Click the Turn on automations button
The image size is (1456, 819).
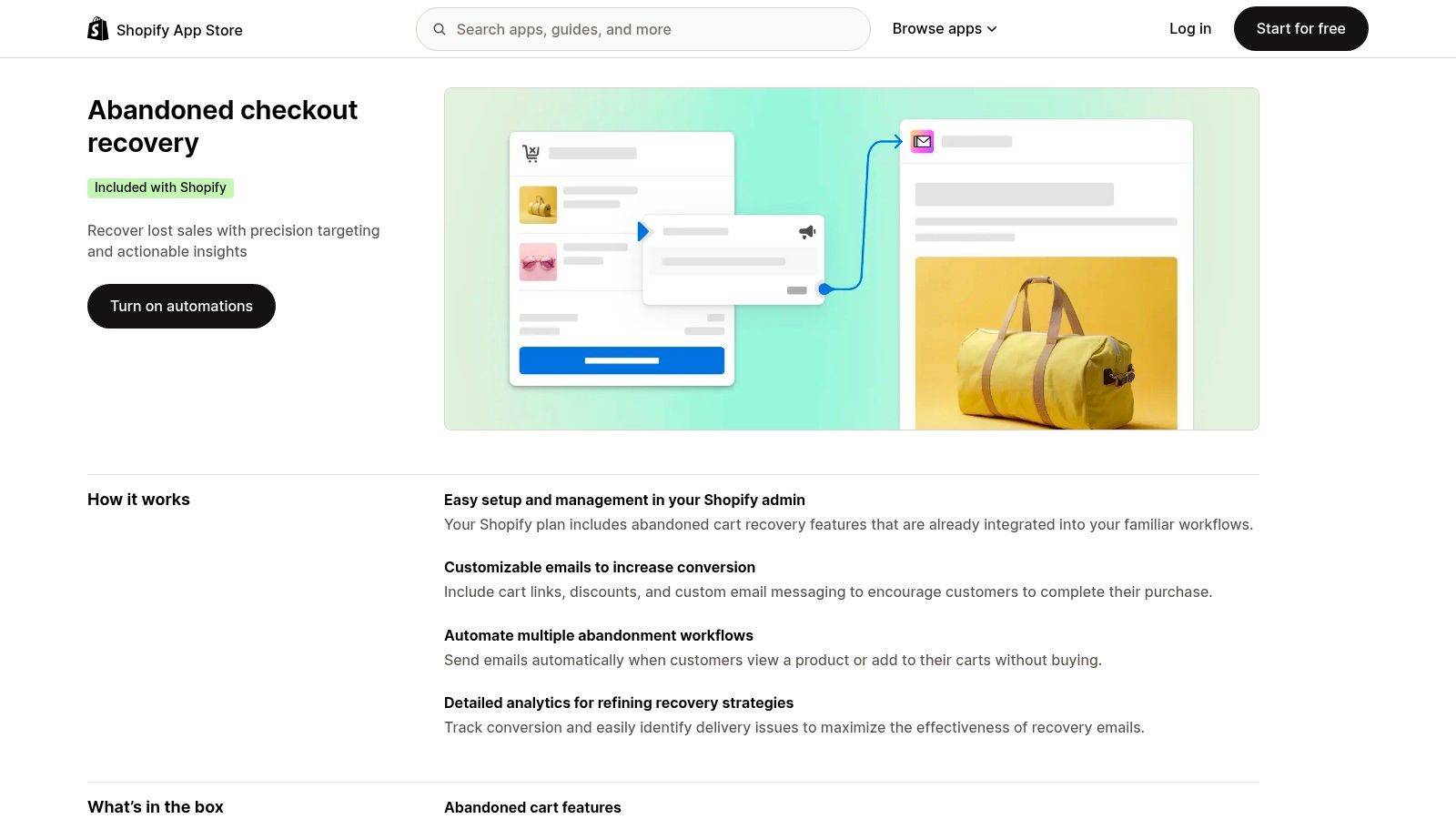pos(181,306)
